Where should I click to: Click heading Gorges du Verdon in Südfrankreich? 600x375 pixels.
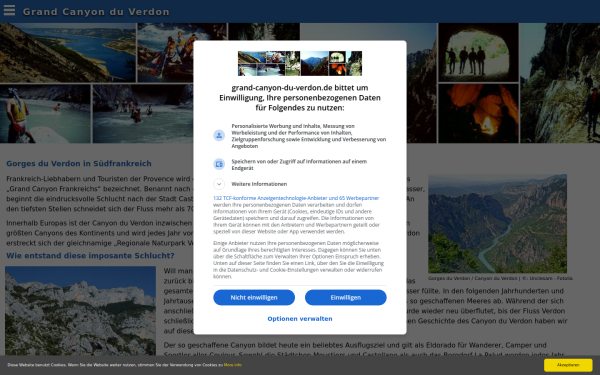pos(79,164)
